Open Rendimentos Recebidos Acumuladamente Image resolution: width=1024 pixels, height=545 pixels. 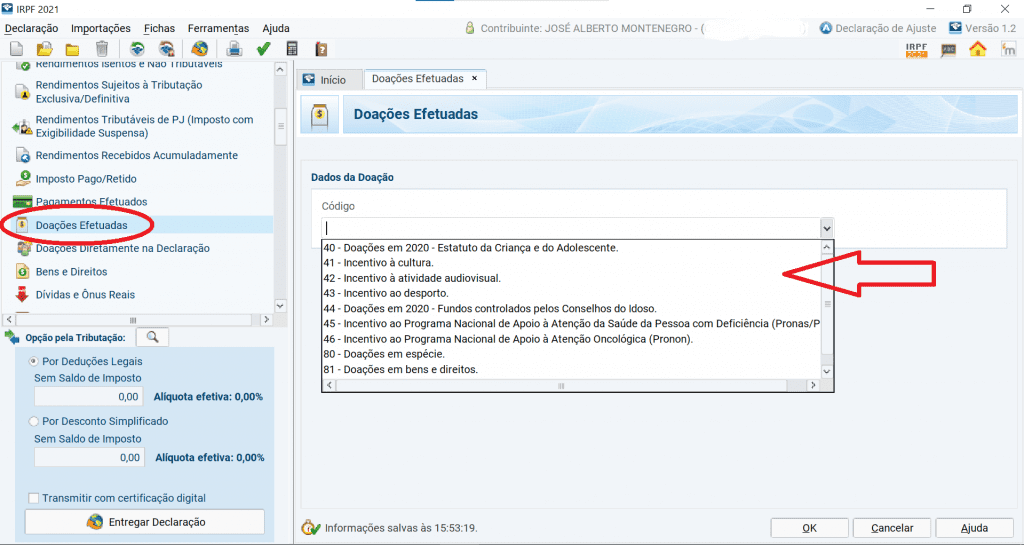click(128, 155)
